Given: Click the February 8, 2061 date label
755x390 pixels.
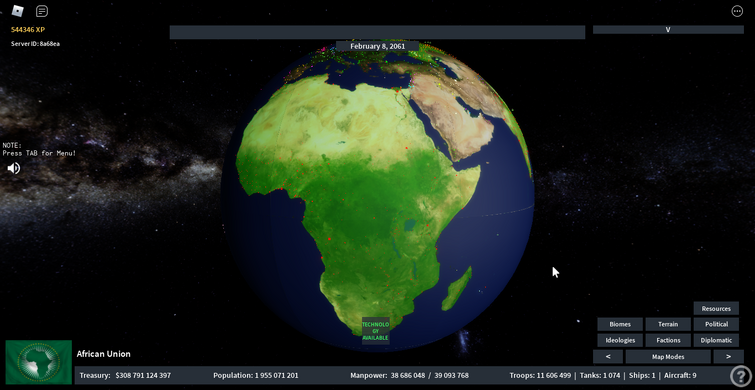Looking at the screenshot, I should 377,46.
